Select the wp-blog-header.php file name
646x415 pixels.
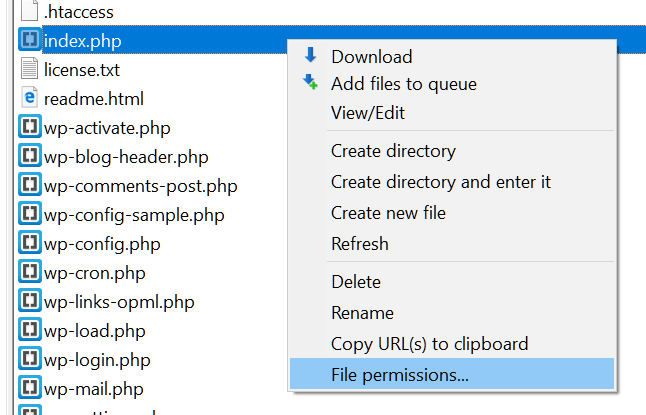[126, 157]
